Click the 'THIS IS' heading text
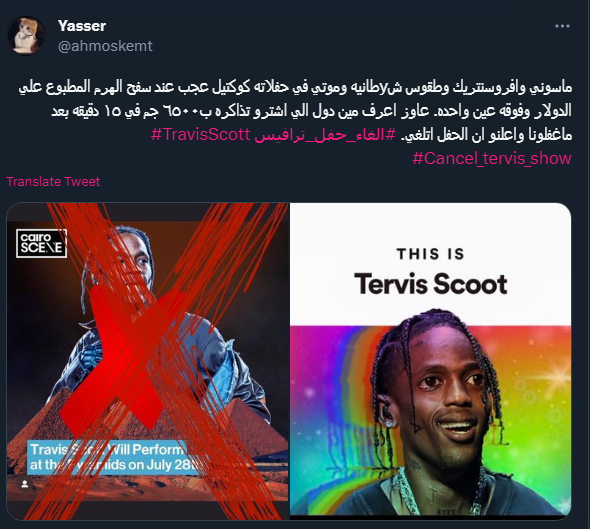This screenshot has height=529, width=590. (430, 254)
